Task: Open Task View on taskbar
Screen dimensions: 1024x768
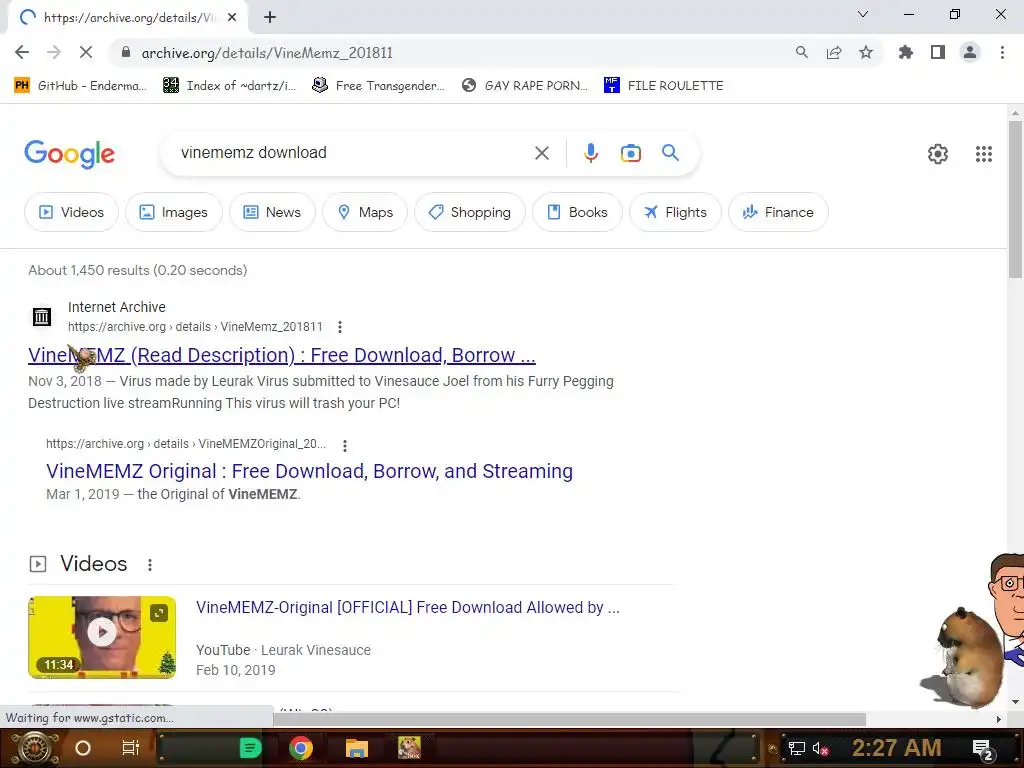Action: pos(131,748)
